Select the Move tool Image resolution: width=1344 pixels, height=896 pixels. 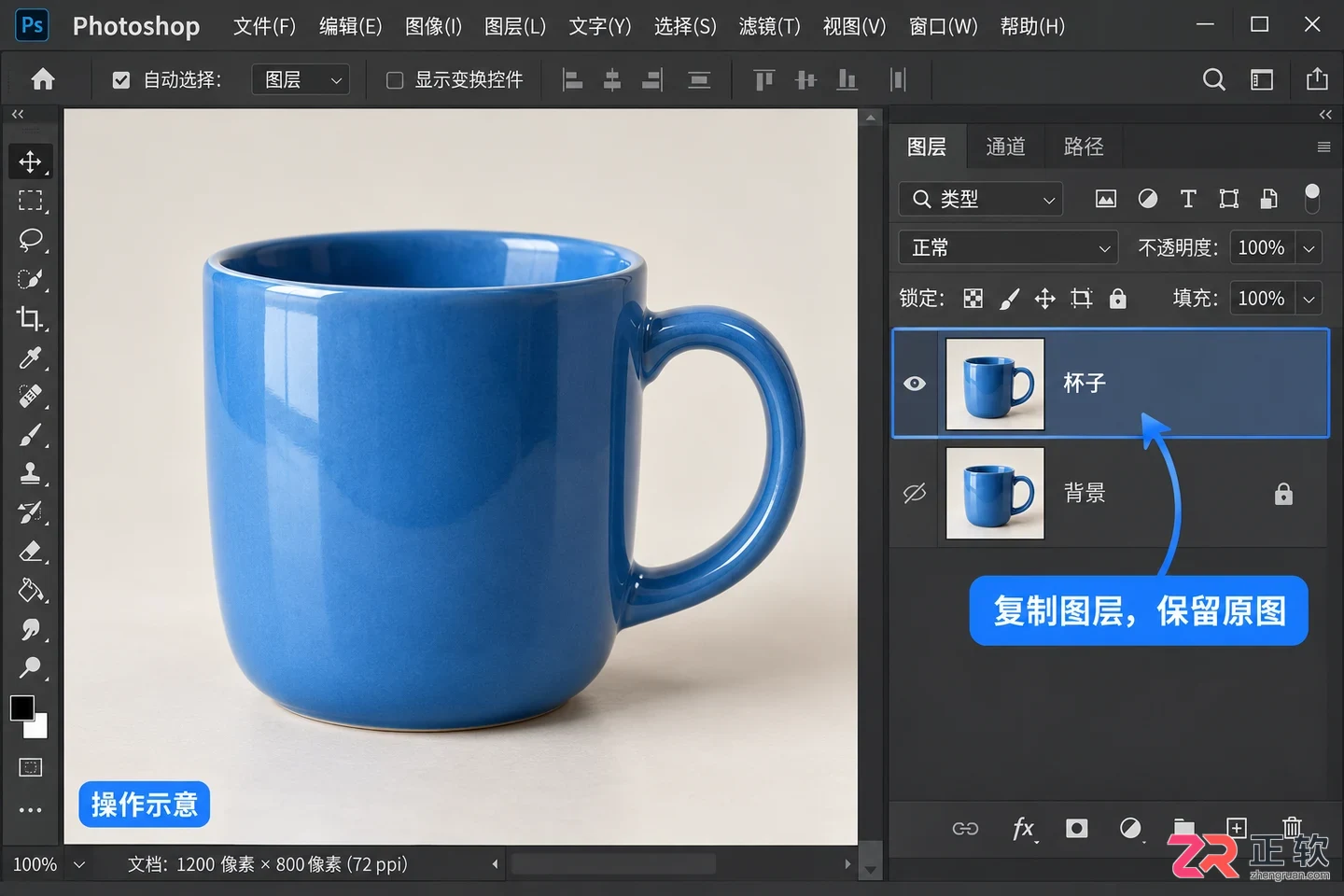[30, 161]
